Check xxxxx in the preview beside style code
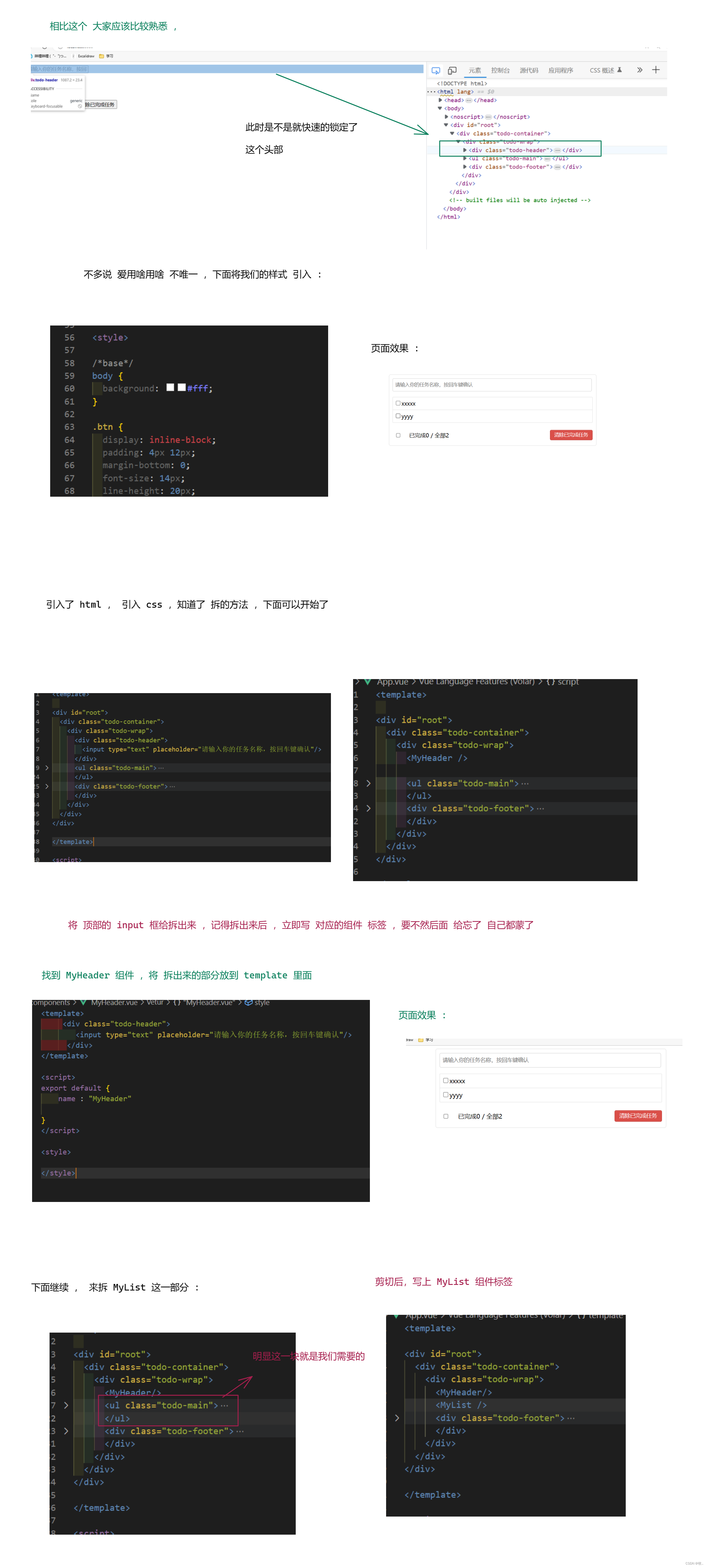 point(398,403)
